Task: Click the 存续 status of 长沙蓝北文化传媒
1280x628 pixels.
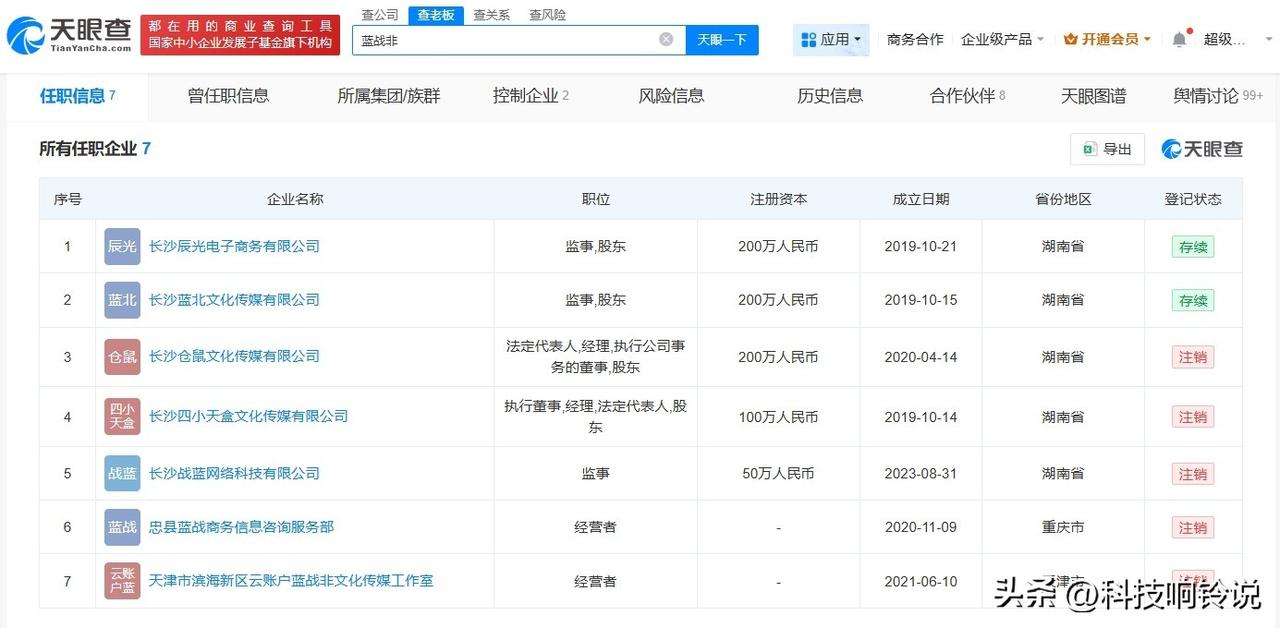Action: 1193,301
